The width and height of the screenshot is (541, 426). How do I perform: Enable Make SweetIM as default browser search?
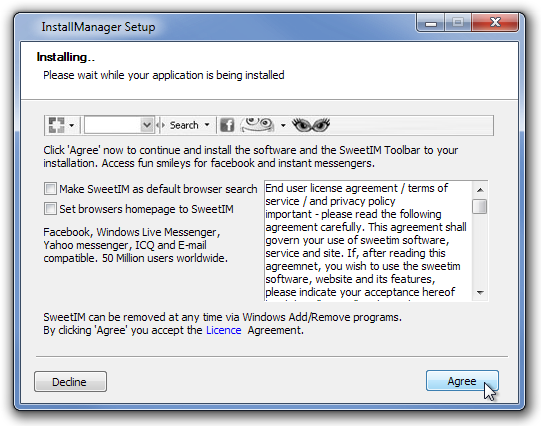click(x=50, y=189)
